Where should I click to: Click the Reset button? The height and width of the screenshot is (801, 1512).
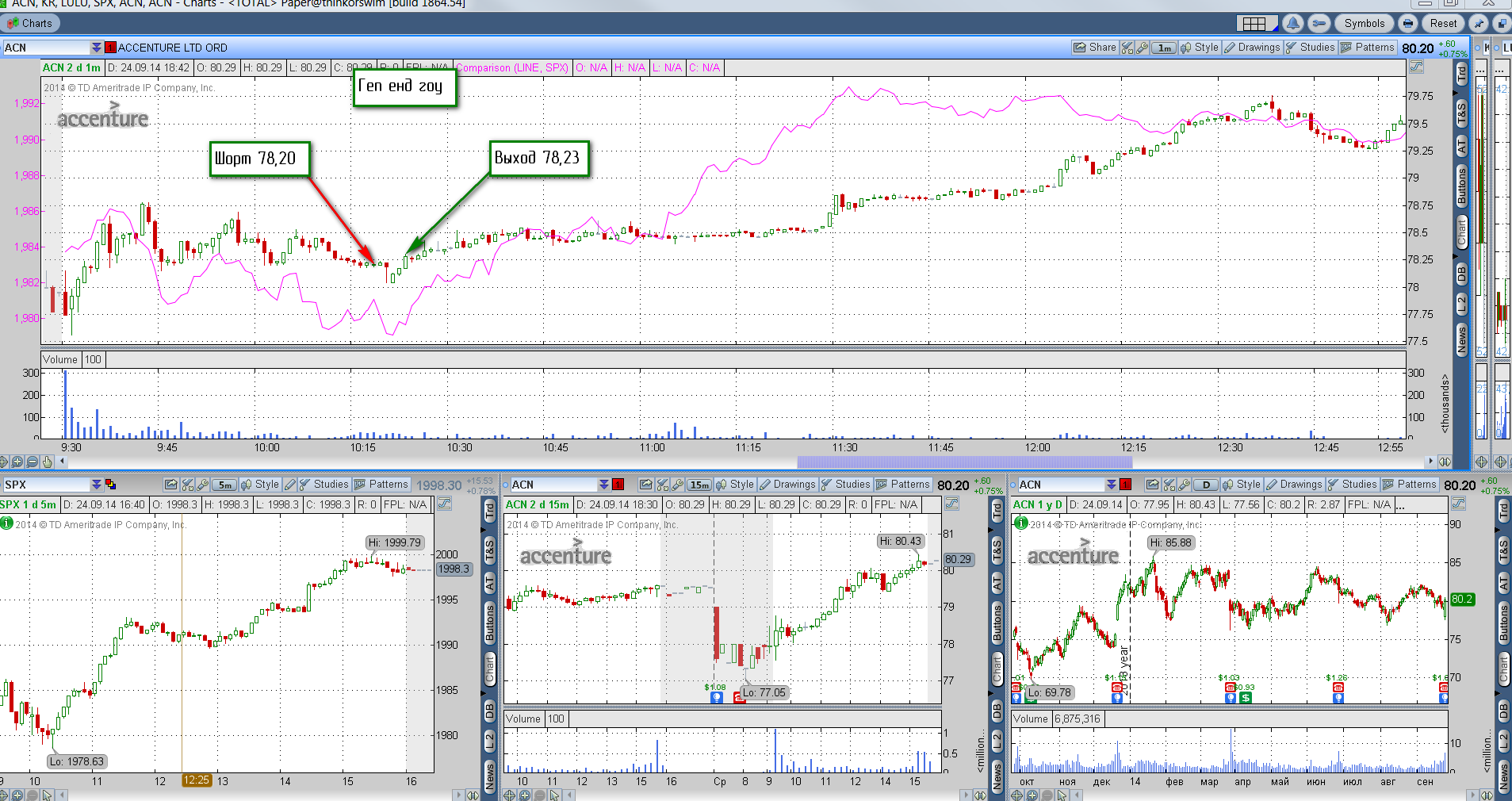(x=1443, y=24)
